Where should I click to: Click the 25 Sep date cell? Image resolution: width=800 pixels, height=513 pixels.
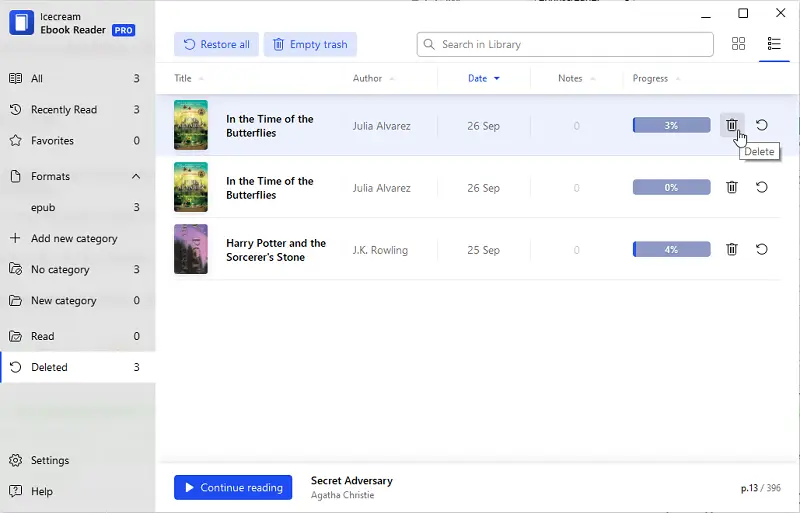(483, 250)
